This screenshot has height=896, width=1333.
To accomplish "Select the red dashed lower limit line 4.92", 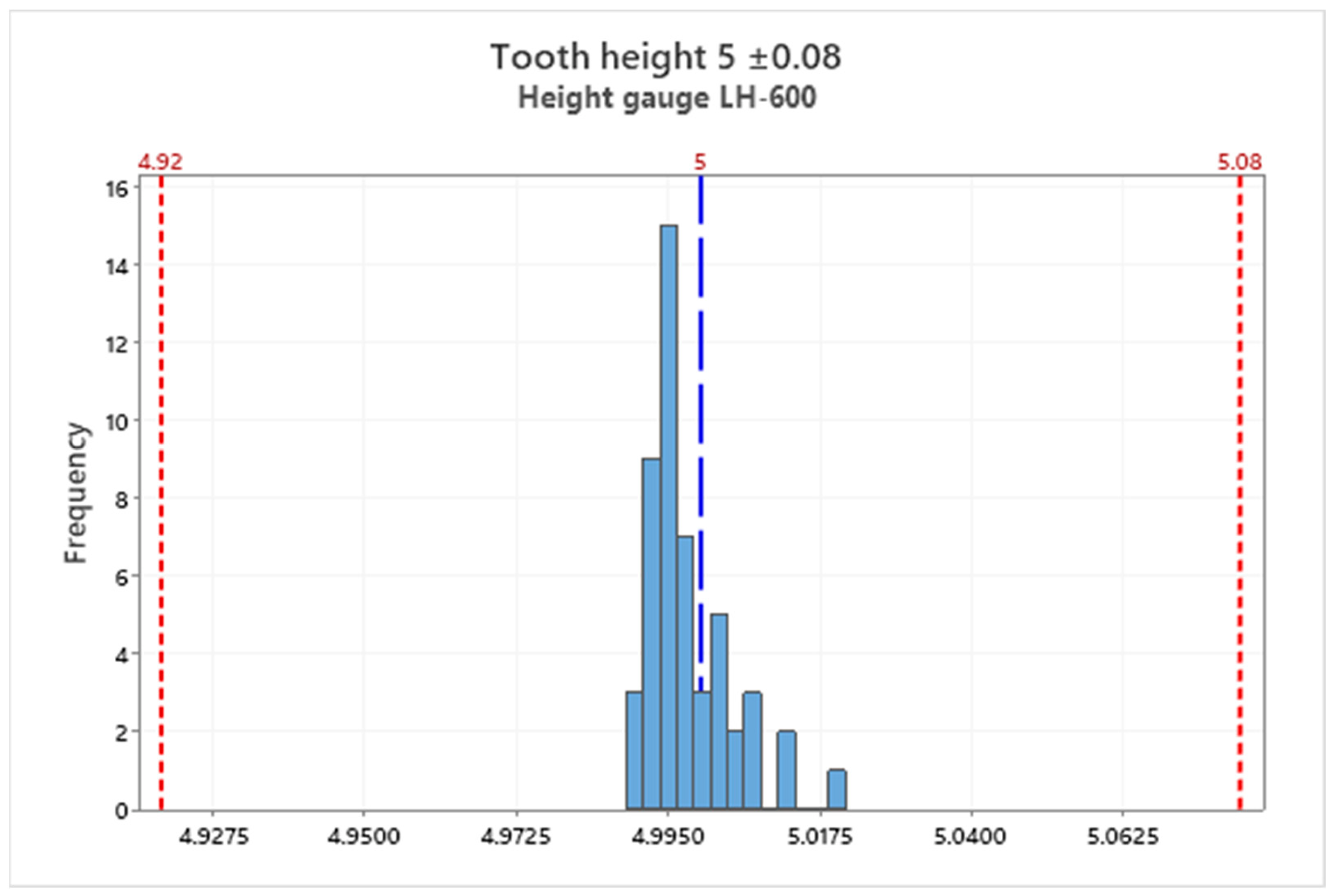I will (161, 492).
